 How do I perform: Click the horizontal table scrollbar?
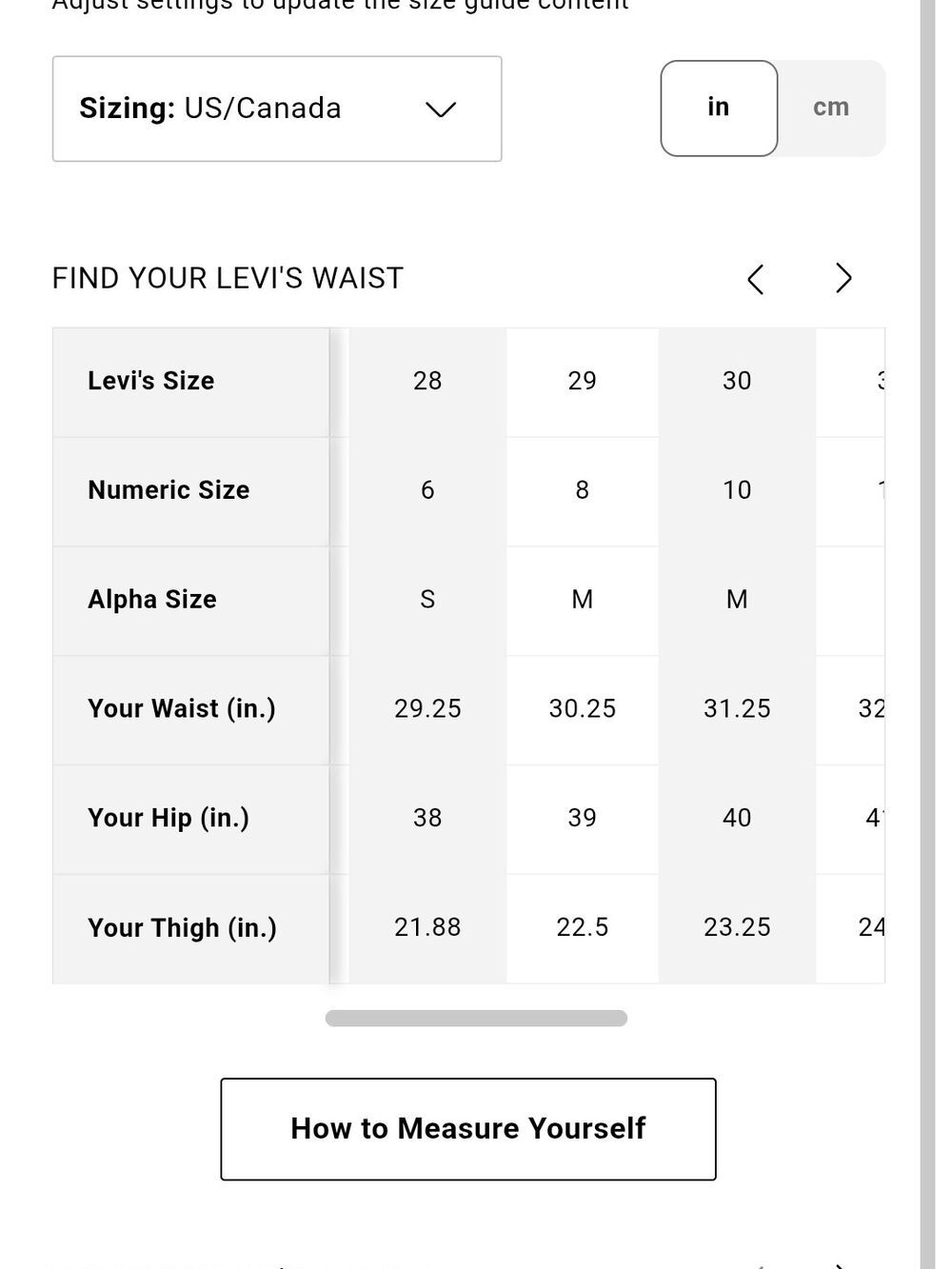pos(476,1019)
